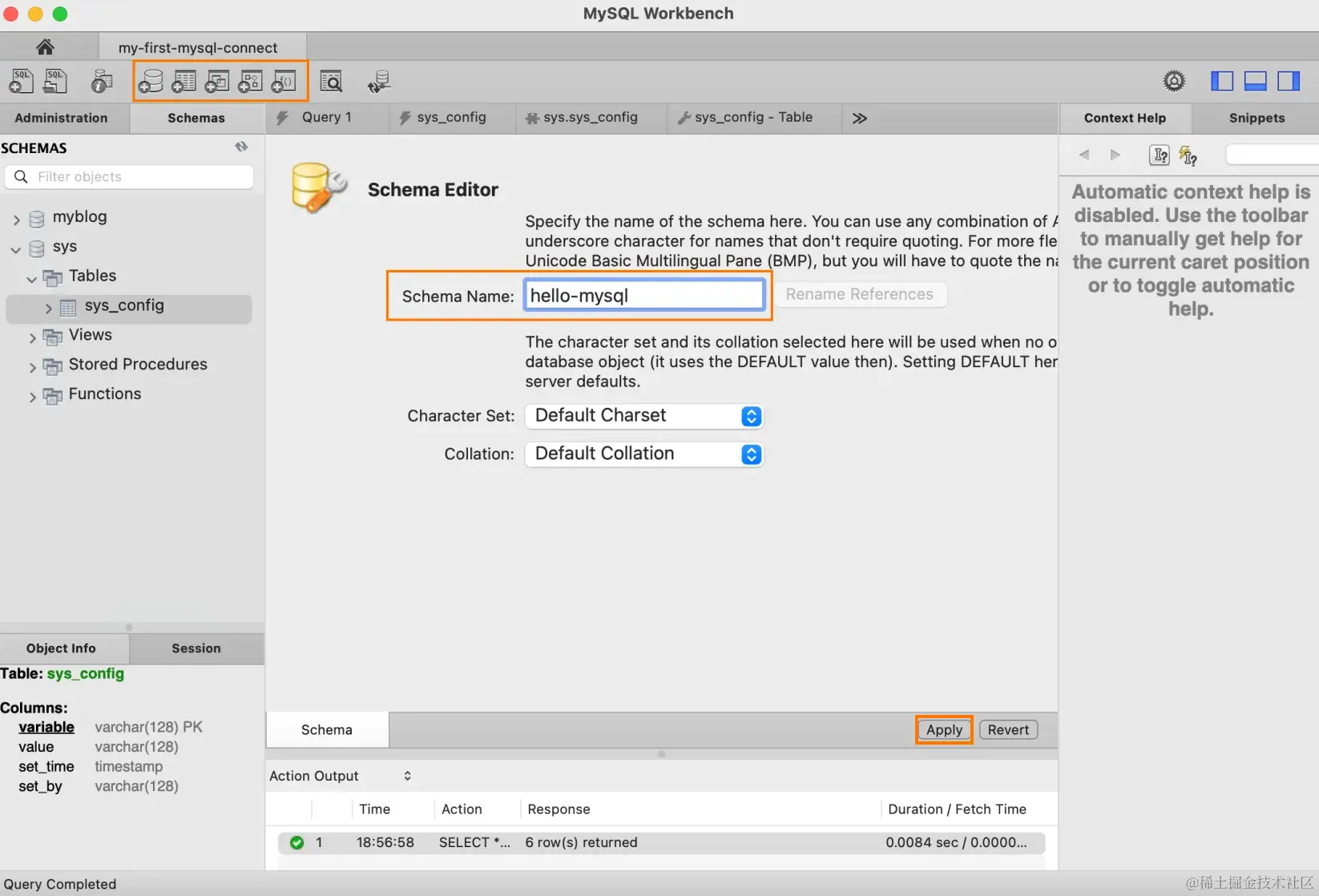Switch to the Snippets tab
Viewport: 1319px width, 896px height.
click(1256, 118)
